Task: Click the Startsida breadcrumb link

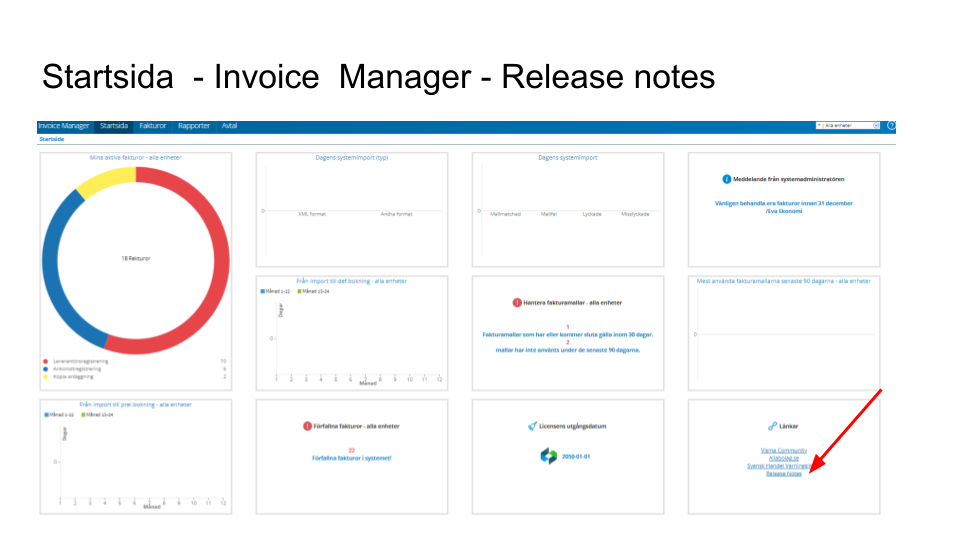Action: coord(52,139)
